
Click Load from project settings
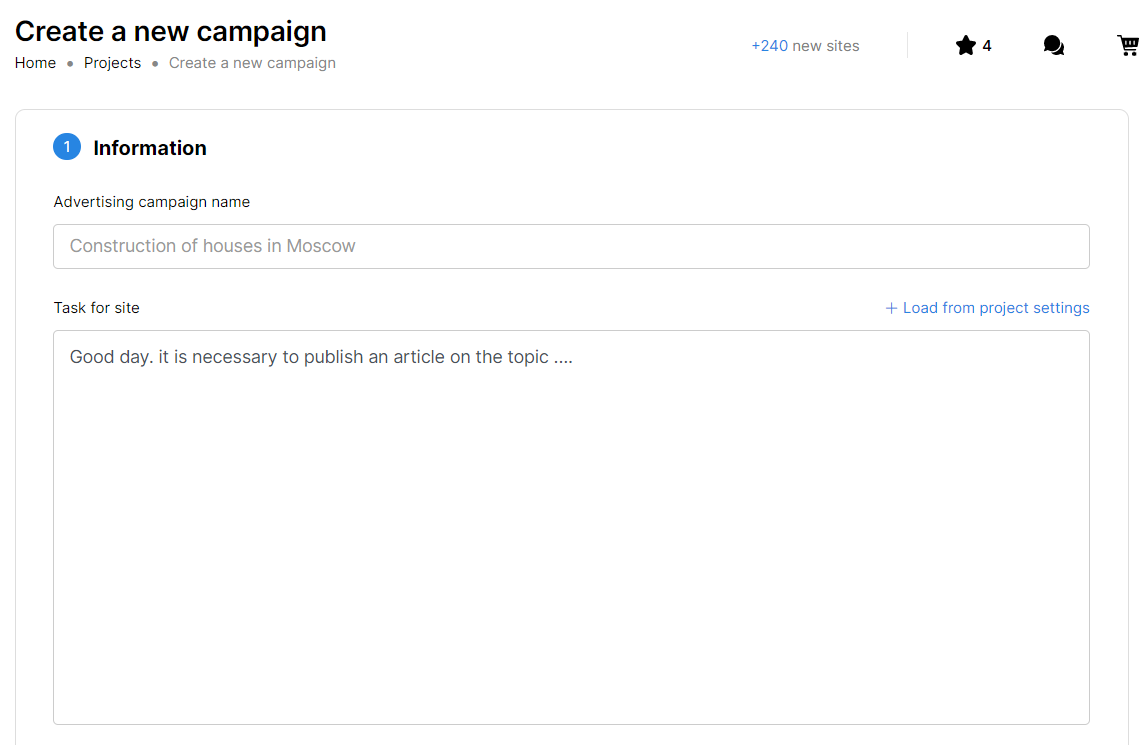tap(995, 307)
